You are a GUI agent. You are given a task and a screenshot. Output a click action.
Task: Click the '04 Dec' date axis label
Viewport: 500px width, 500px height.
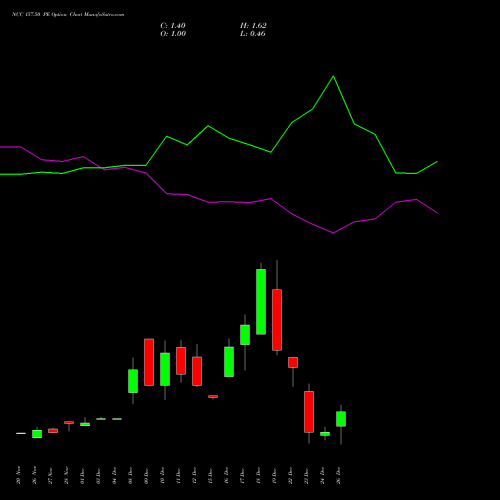(114, 476)
